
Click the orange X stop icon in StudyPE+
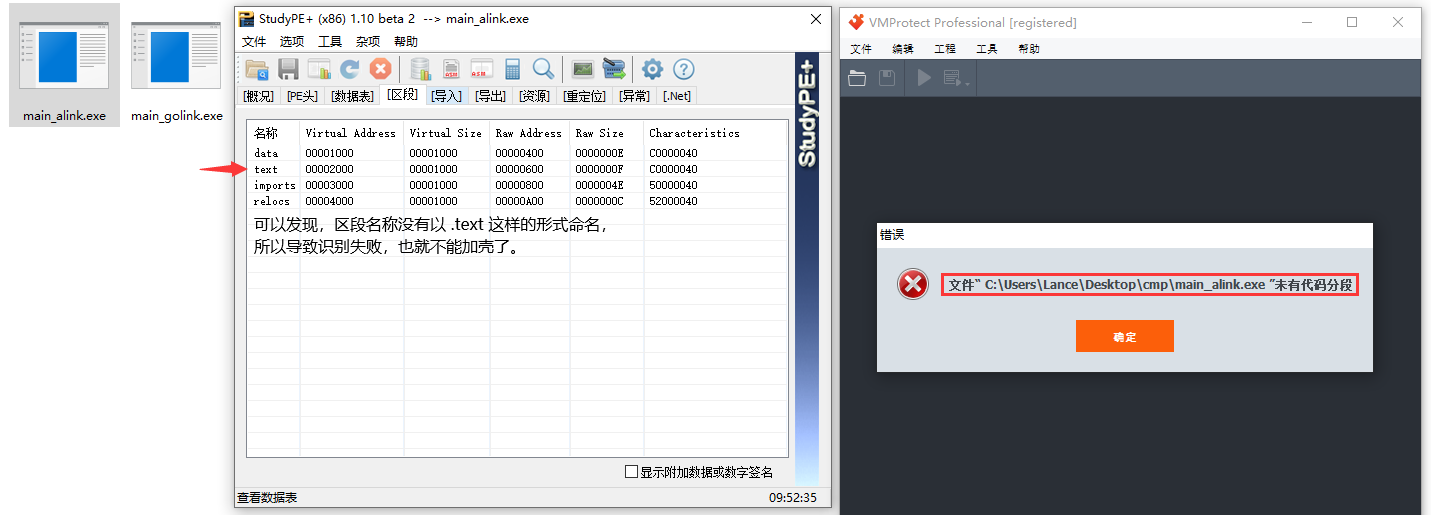click(380, 69)
